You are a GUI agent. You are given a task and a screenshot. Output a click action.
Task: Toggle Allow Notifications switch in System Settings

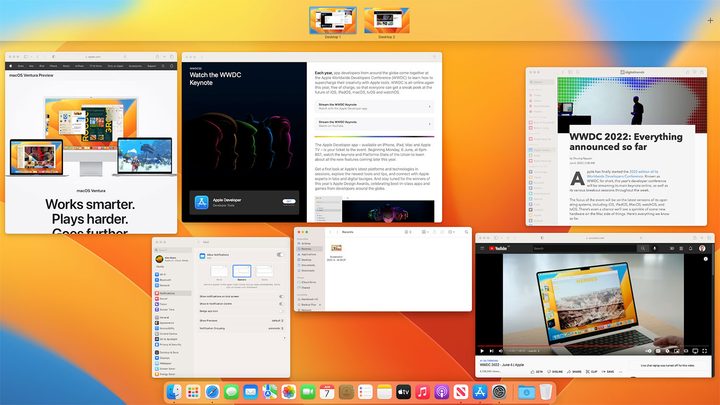coord(280,255)
